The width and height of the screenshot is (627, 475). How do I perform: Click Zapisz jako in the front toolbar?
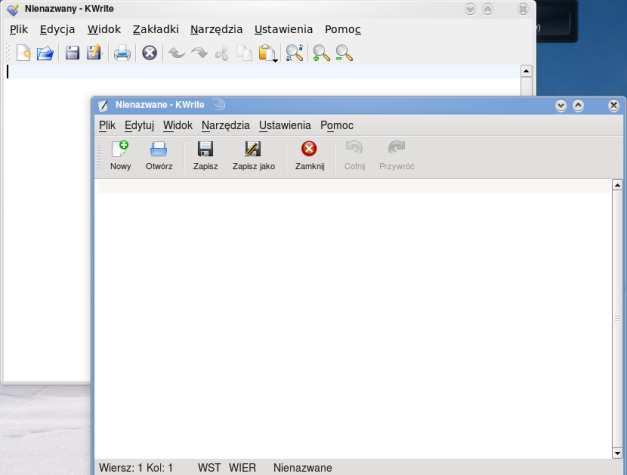(x=254, y=156)
